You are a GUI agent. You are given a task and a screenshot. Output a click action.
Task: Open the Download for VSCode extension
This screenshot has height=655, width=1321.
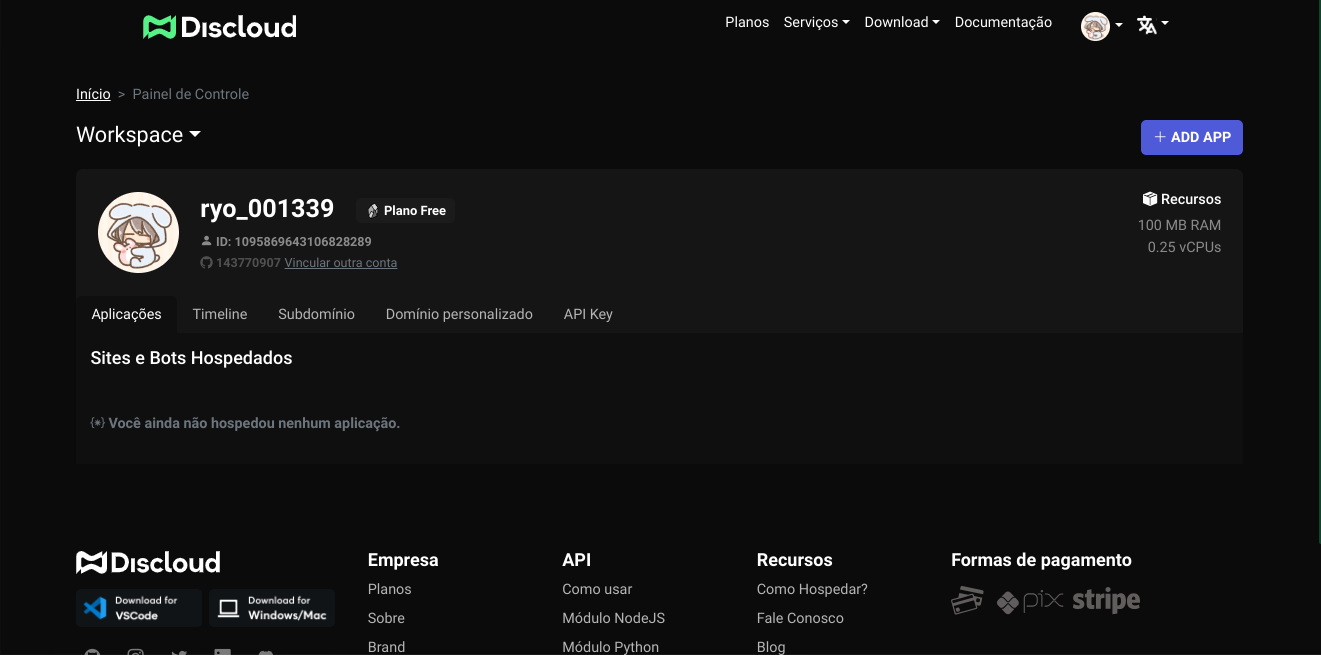point(138,607)
